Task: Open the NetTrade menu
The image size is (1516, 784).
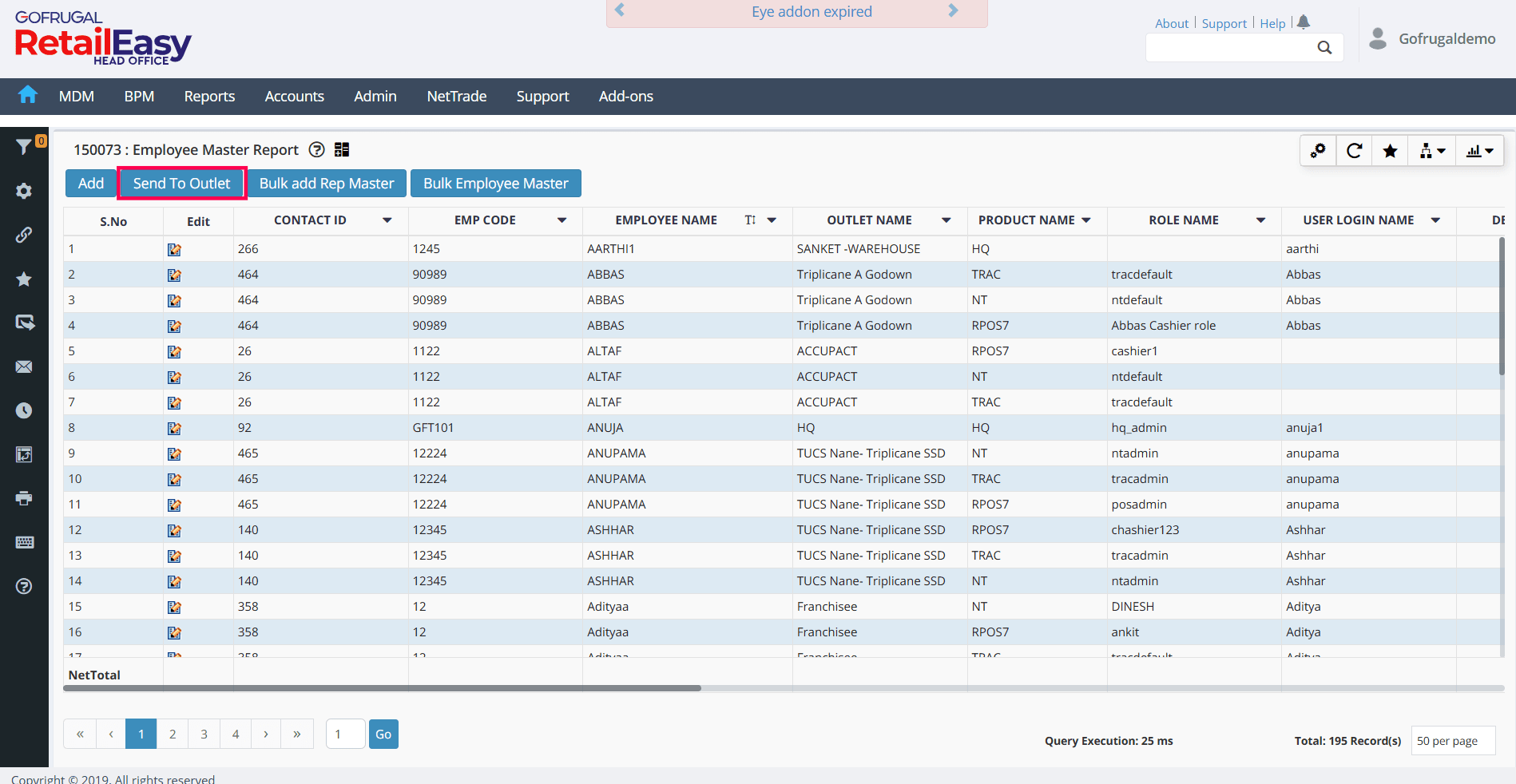Action: [x=456, y=97]
